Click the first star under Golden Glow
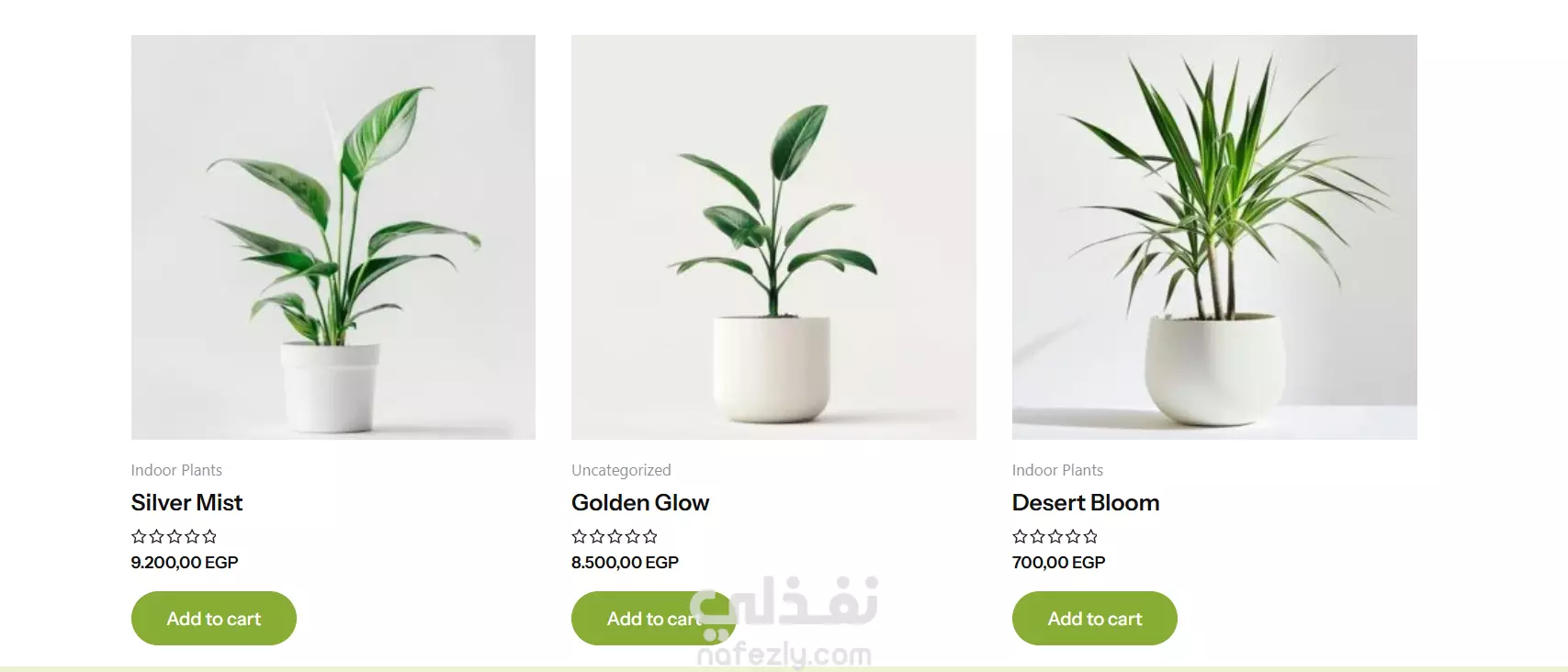This screenshot has width=1568, height=672. [x=580, y=536]
